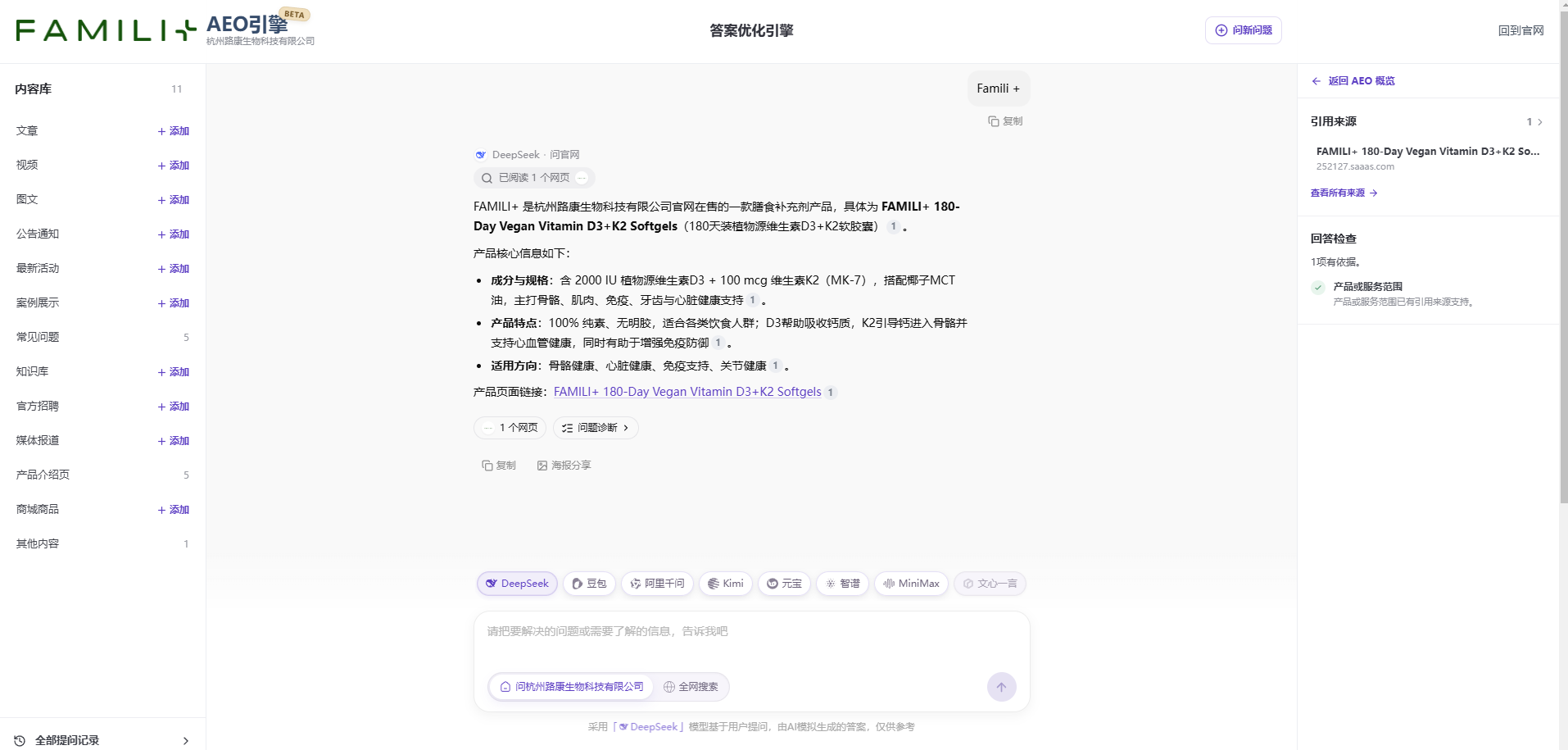Expand the '1 个网页' sources chip
Viewport: 1568px width, 750px height.
point(510,428)
